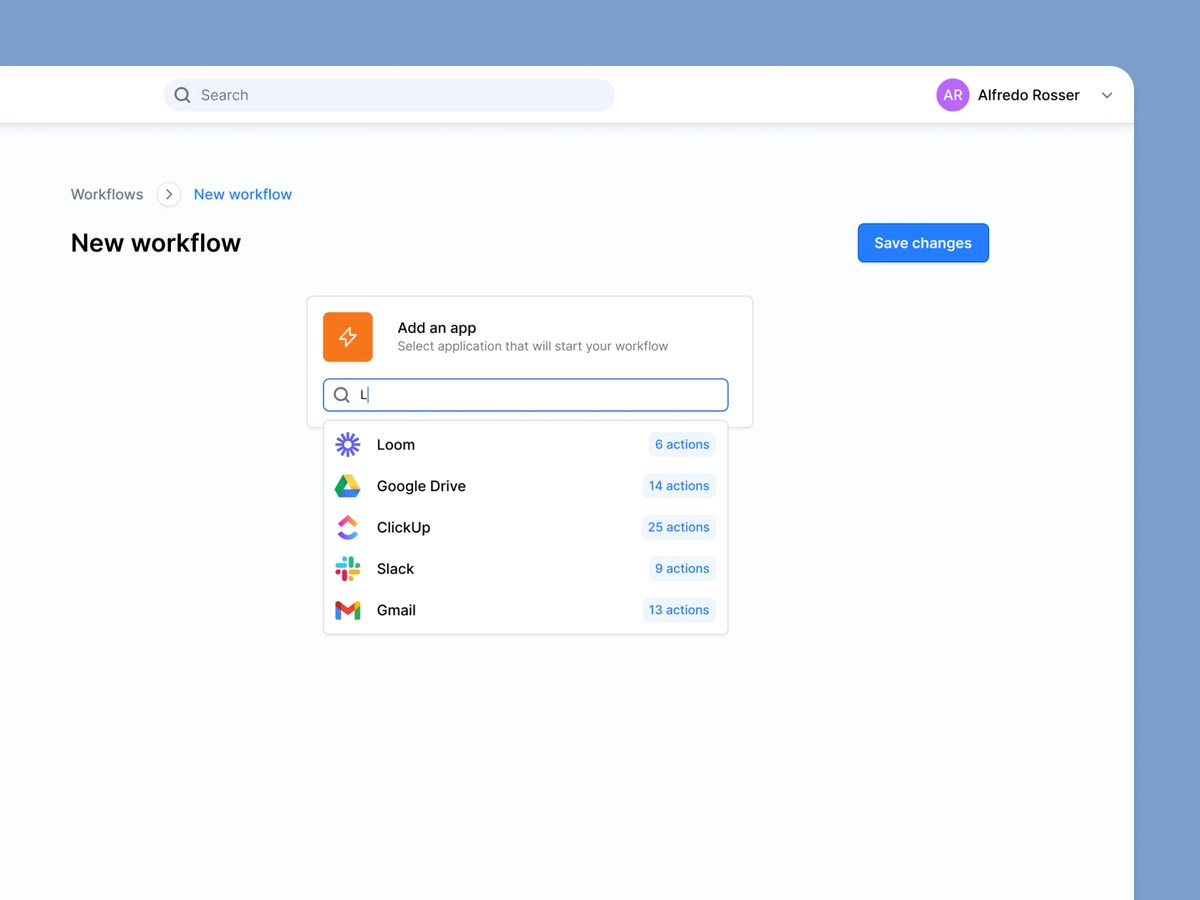
Task: Choose Google Drive from suggestions
Action: (x=421, y=486)
